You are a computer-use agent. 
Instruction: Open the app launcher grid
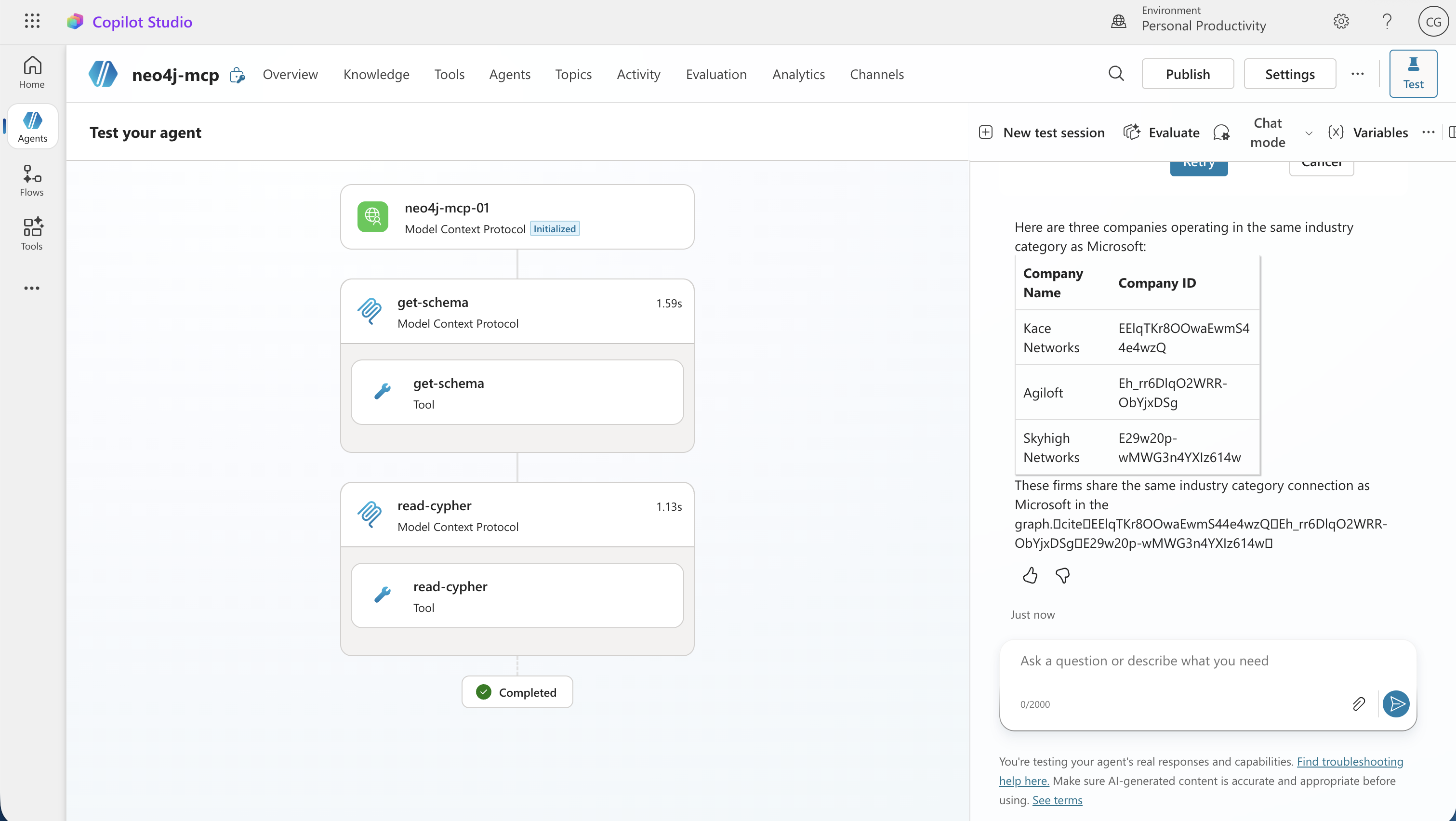[32, 22]
